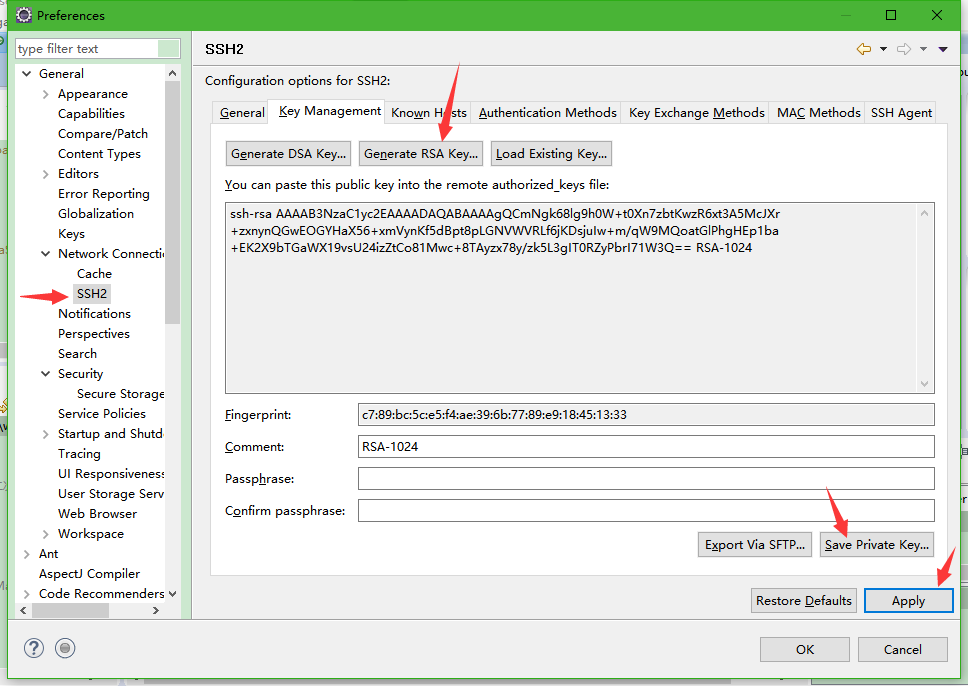968x686 pixels.
Task: Open the back history dropdown arrow
Action: [x=883, y=49]
